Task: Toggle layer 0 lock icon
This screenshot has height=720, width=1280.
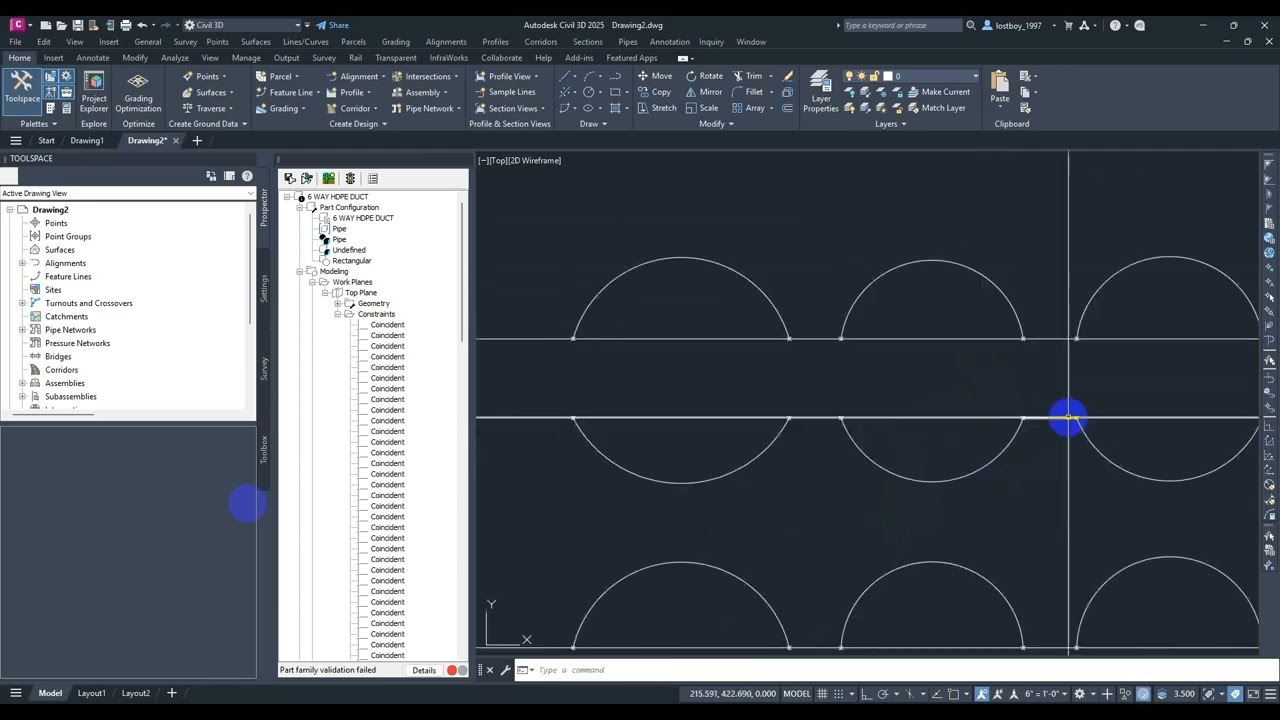Action: tap(873, 76)
